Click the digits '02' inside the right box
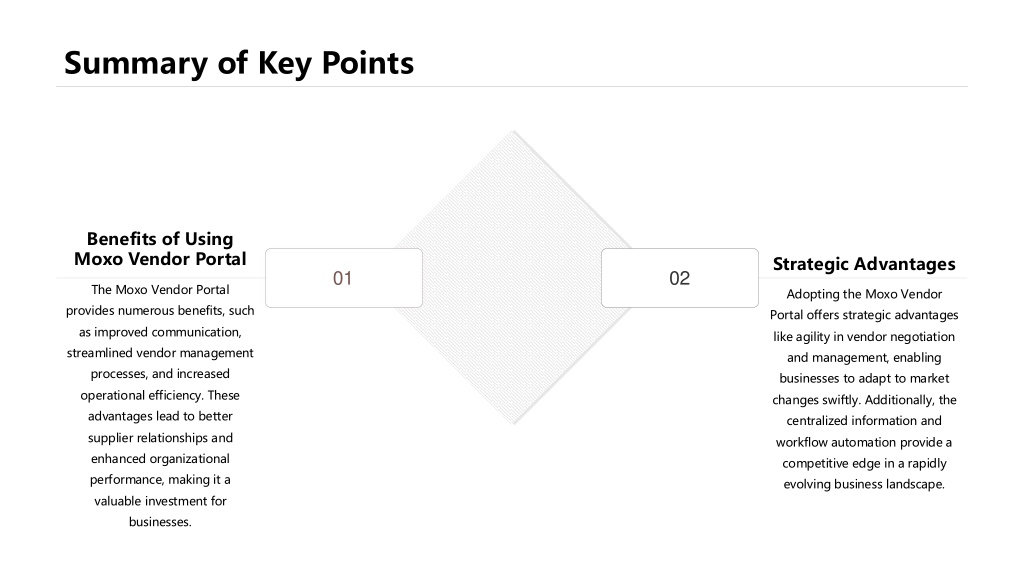Viewport: 1024px width, 576px height. 680,278
